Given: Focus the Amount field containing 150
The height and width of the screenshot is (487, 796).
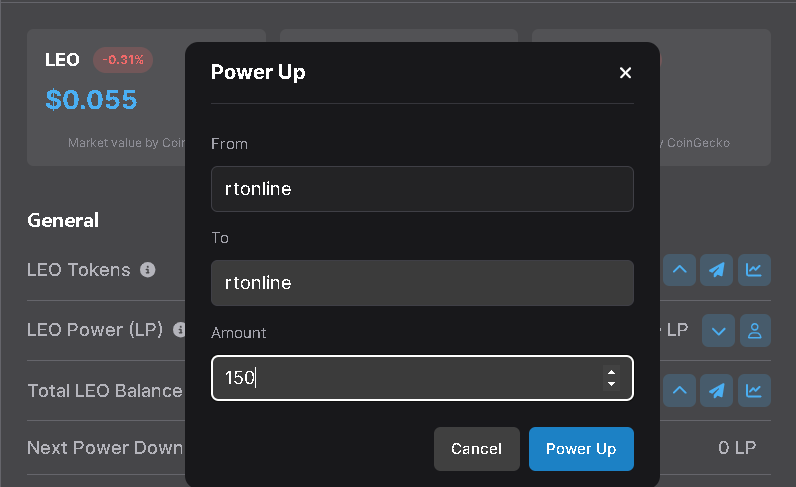Looking at the screenshot, I should pos(422,378).
